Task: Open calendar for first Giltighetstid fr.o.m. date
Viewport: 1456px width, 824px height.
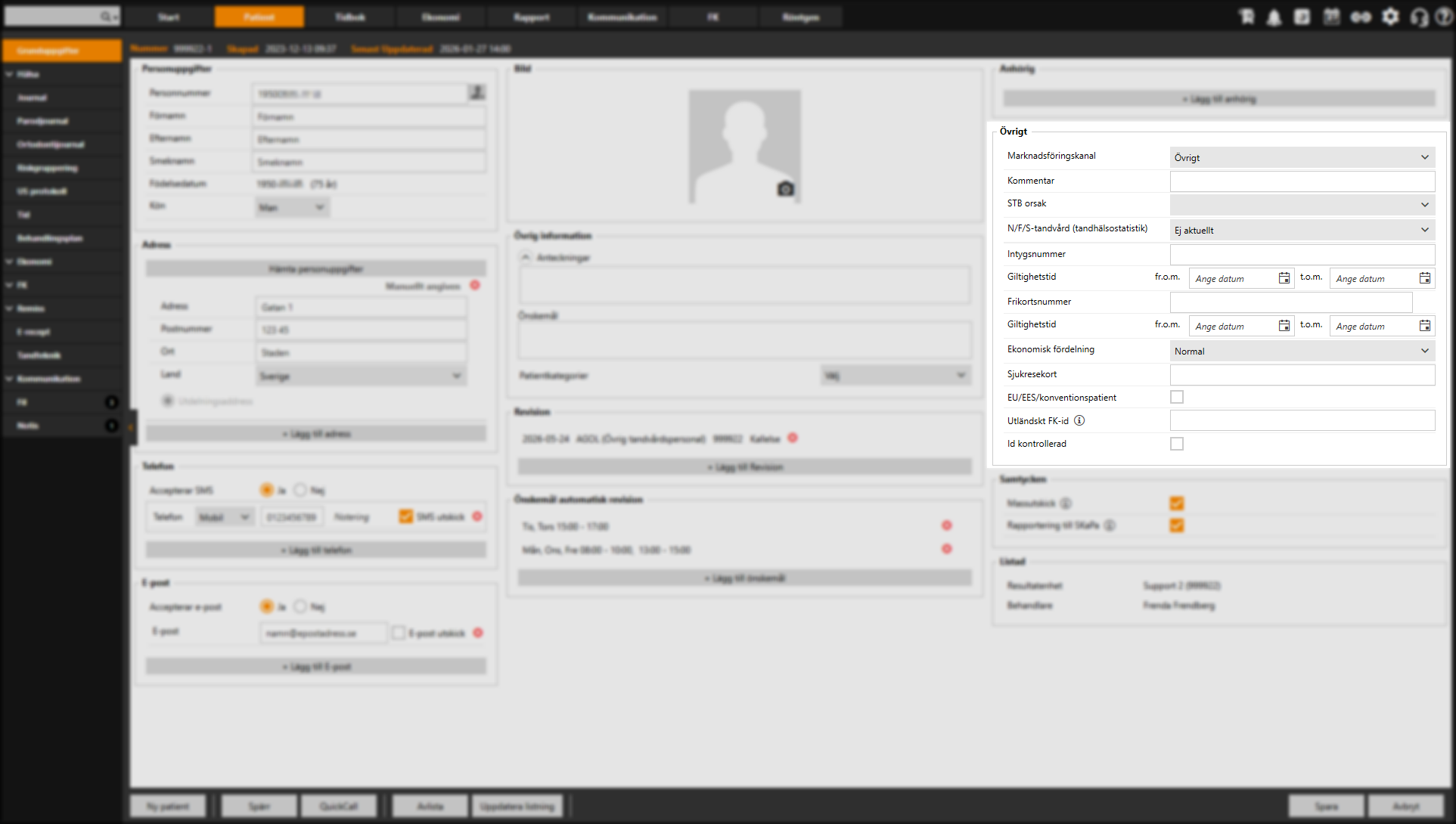Action: tap(1284, 278)
